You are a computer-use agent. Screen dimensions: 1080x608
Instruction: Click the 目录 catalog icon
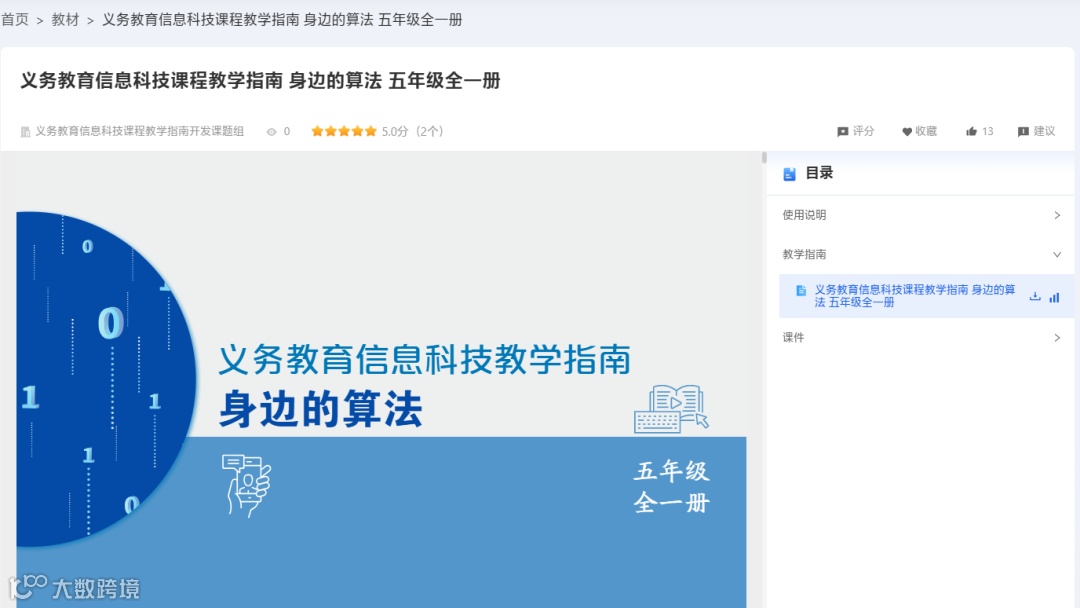(789, 174)
